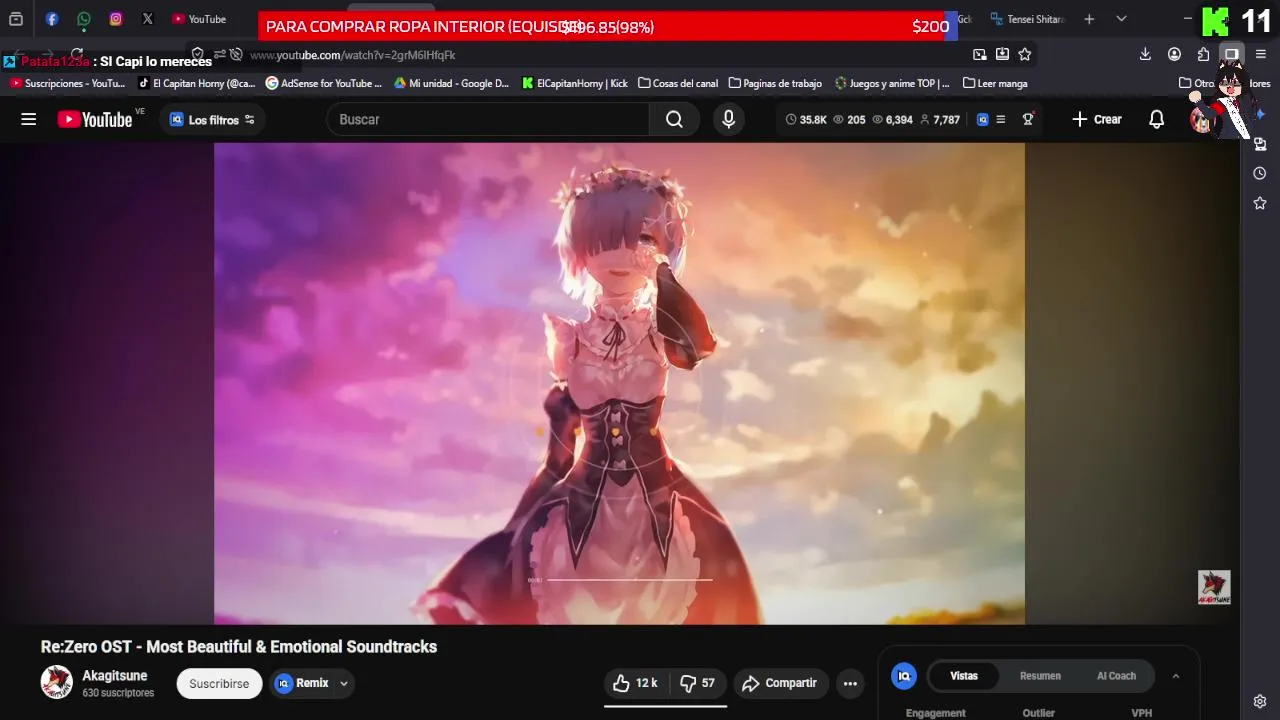This screenshot has width=1280, height=720.
Task: Switch to the Tensei Shitara browser tab
Action: (1027, 19)
